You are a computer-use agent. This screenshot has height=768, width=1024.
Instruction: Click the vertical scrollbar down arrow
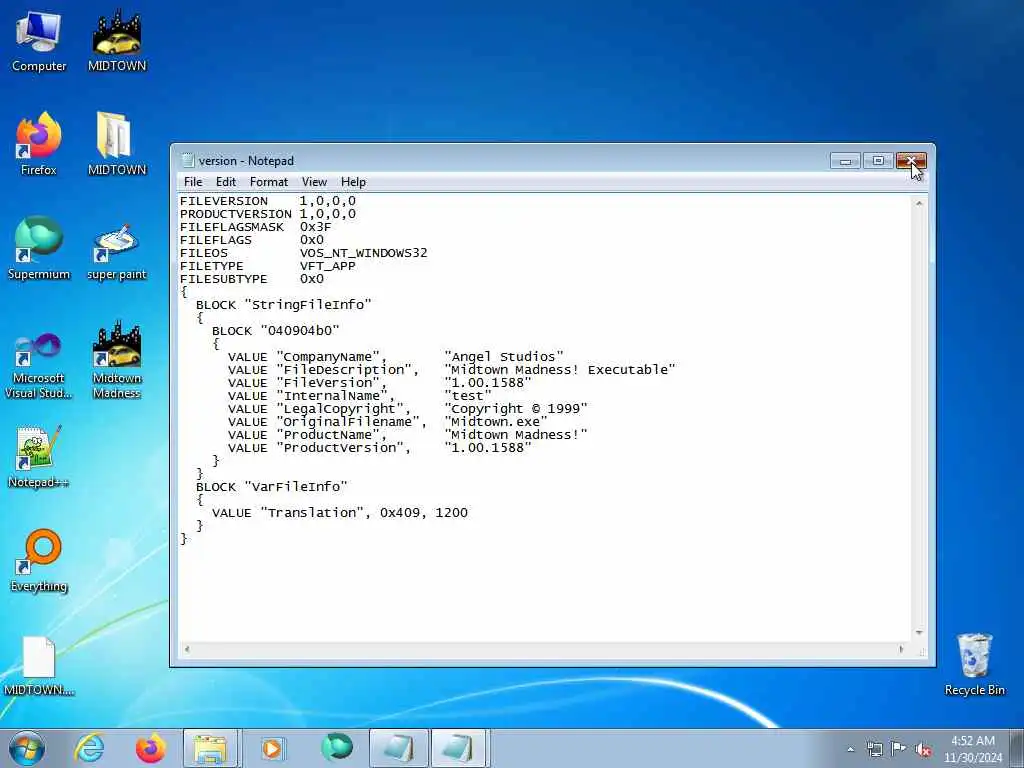pos(919,633)
